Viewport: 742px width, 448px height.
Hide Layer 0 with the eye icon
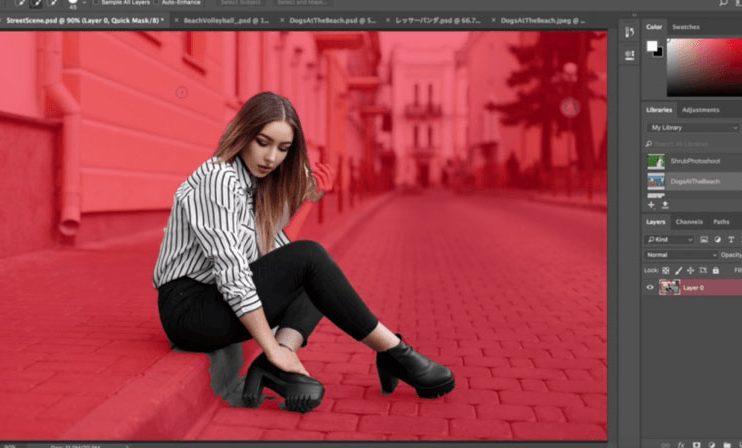click(x=650, y=287)
